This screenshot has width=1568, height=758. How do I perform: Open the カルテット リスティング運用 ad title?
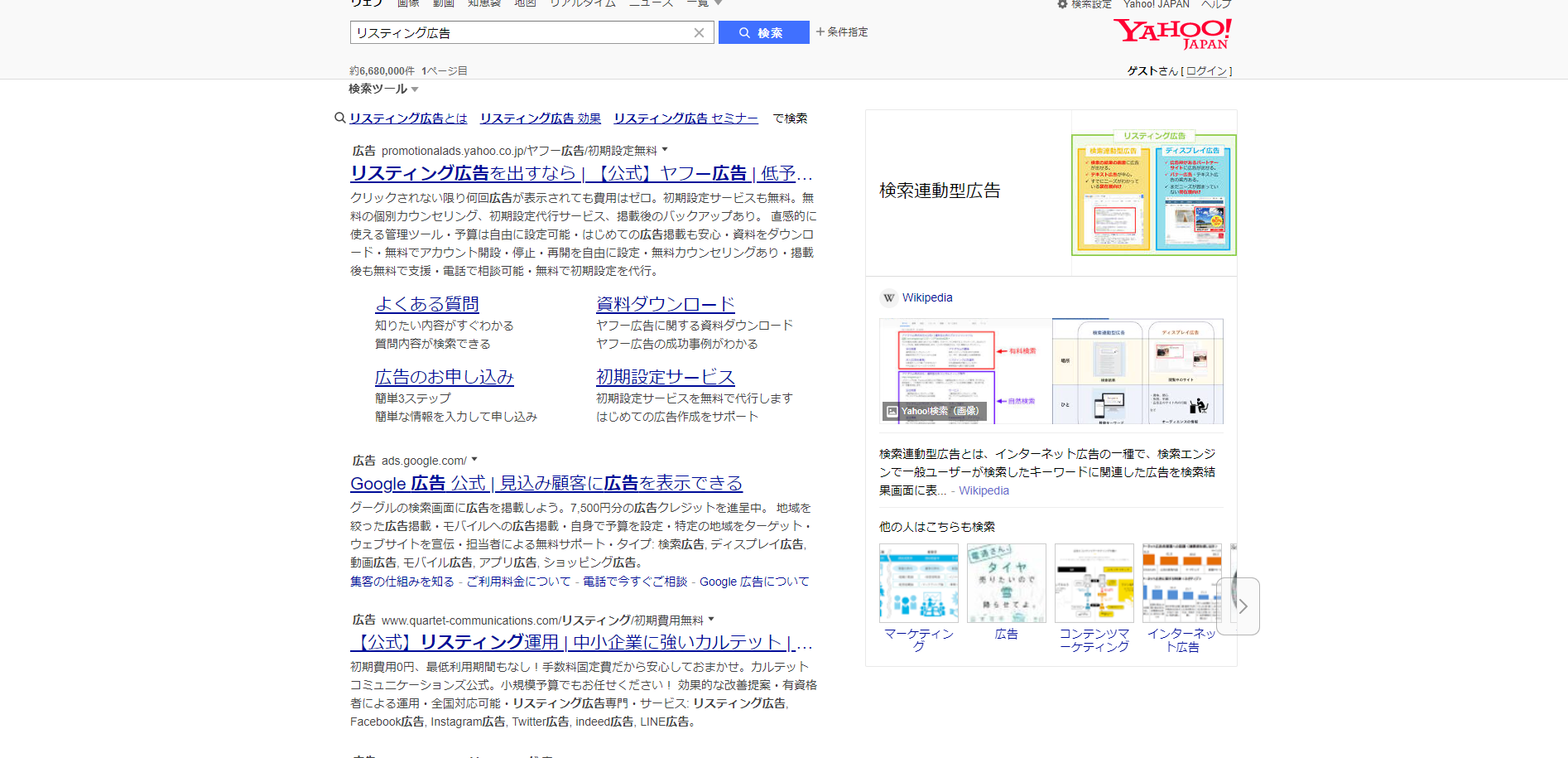[581, 642]
